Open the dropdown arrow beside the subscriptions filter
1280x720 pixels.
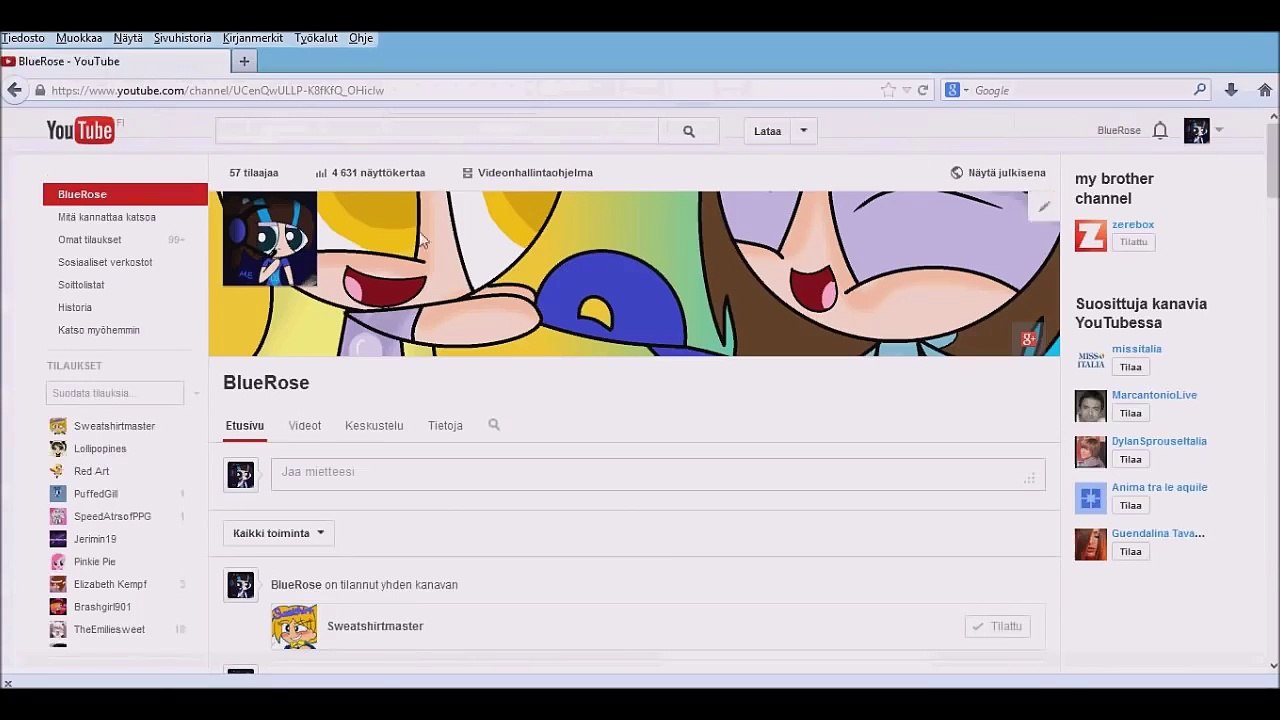click(x=196, y=393)
